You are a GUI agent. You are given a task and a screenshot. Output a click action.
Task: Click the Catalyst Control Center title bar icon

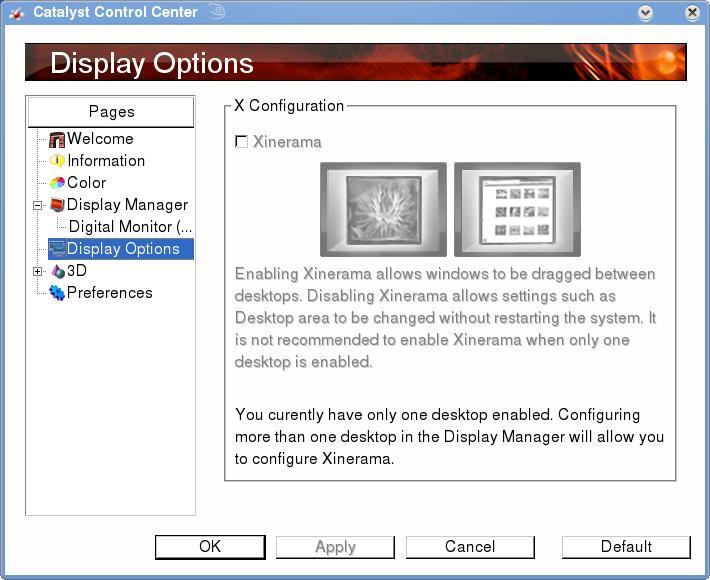click(16, 13)
